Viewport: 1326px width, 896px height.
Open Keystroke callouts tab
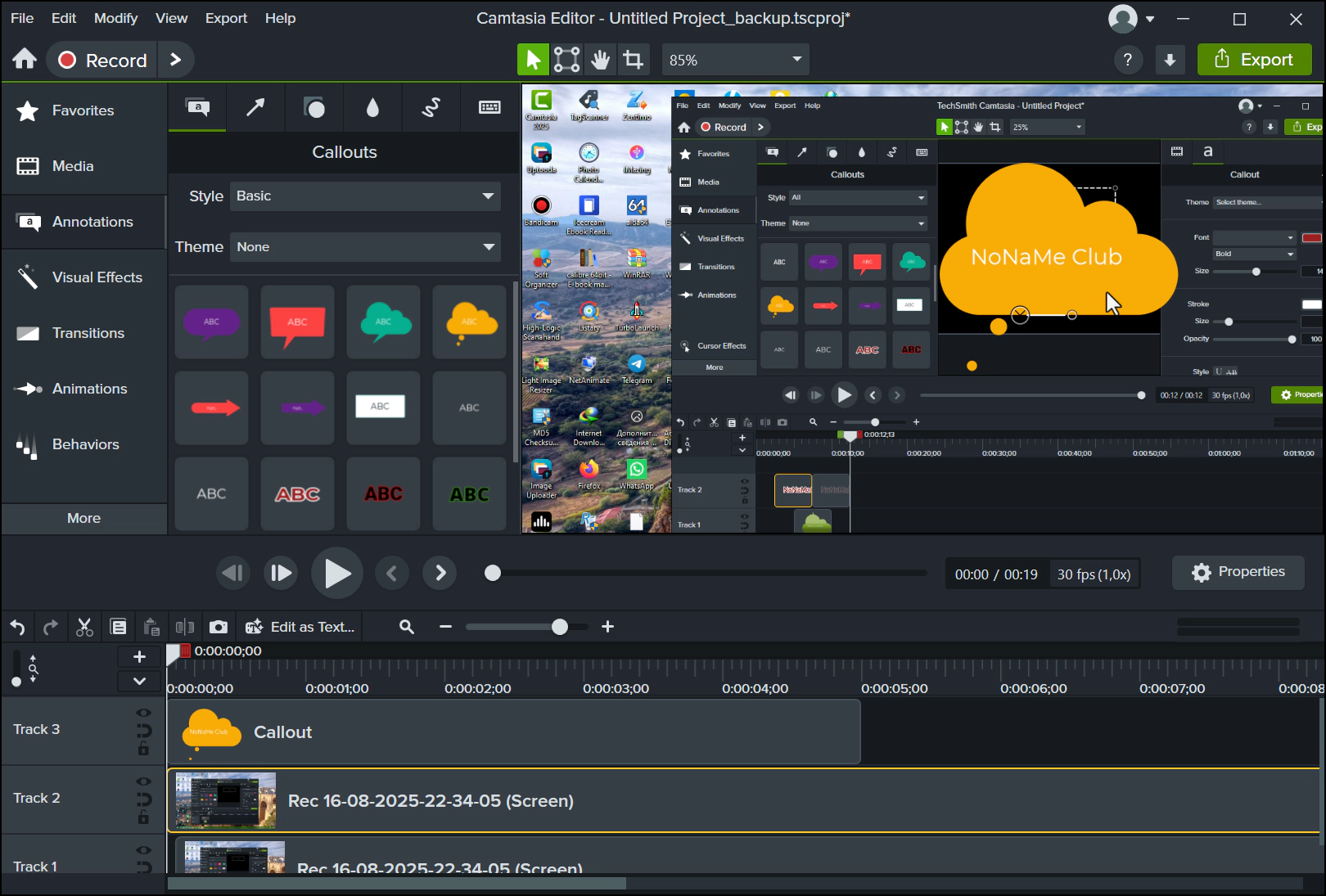[489, 107]
